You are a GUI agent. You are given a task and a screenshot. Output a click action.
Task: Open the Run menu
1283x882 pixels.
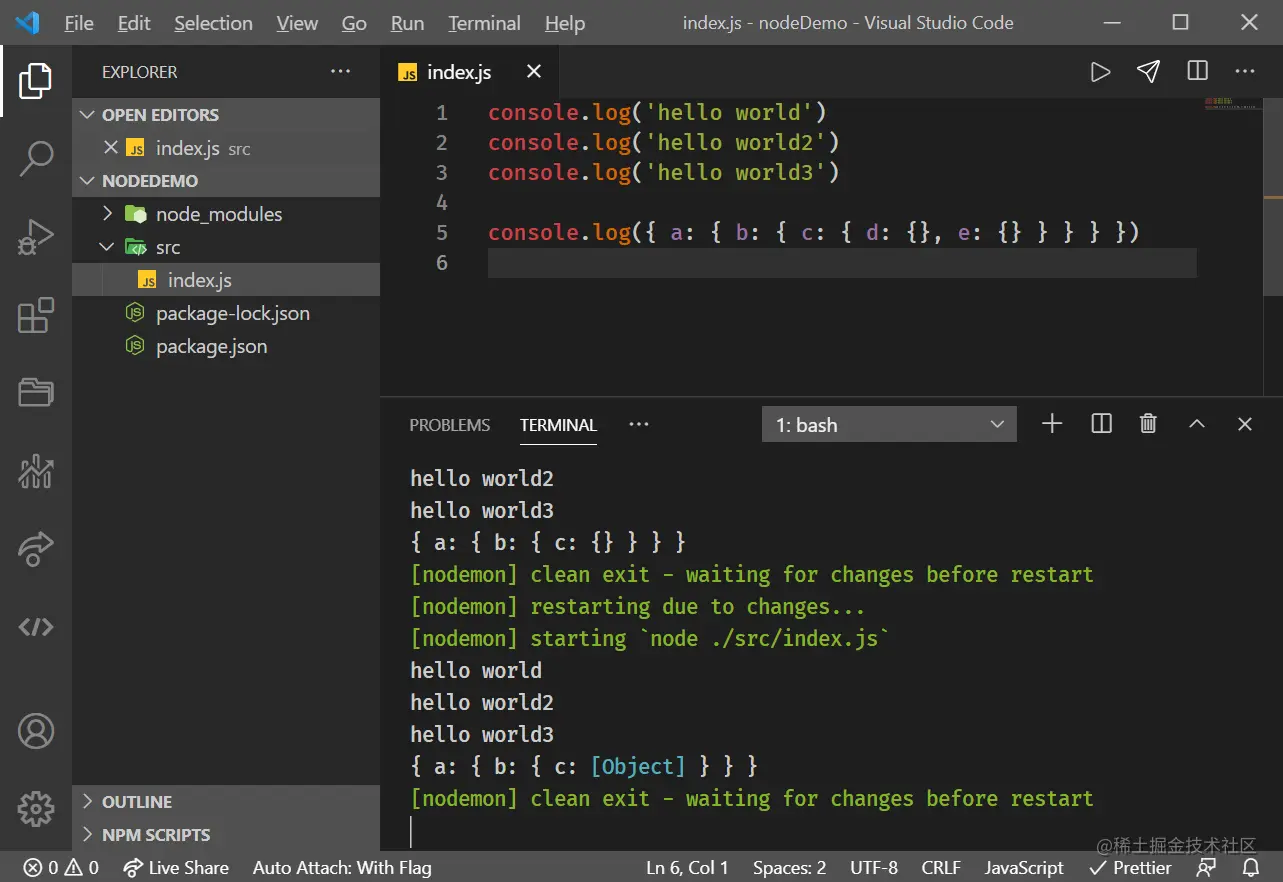click(407, 23)
